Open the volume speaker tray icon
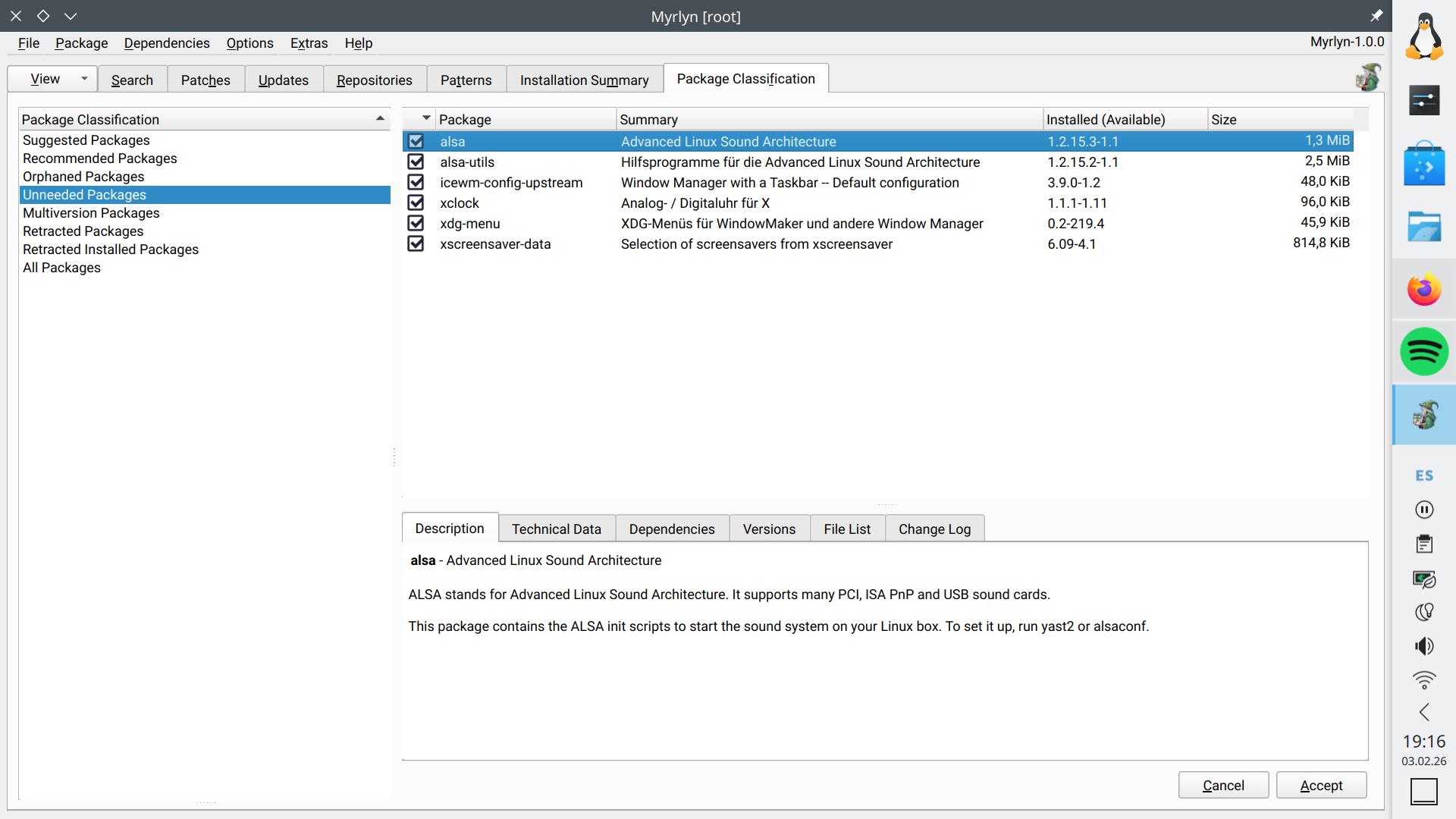The height and width of the screenshot is (819, 1456). pyautogui.click(x=1423, y=645)
